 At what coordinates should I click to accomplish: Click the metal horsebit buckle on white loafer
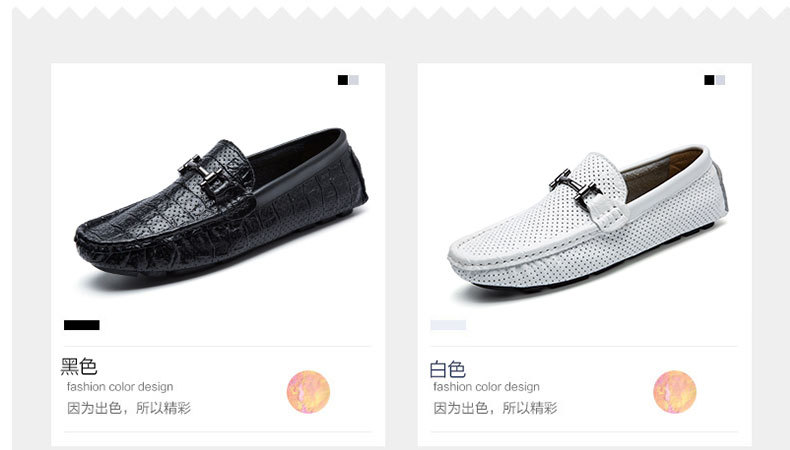(575, 189)
